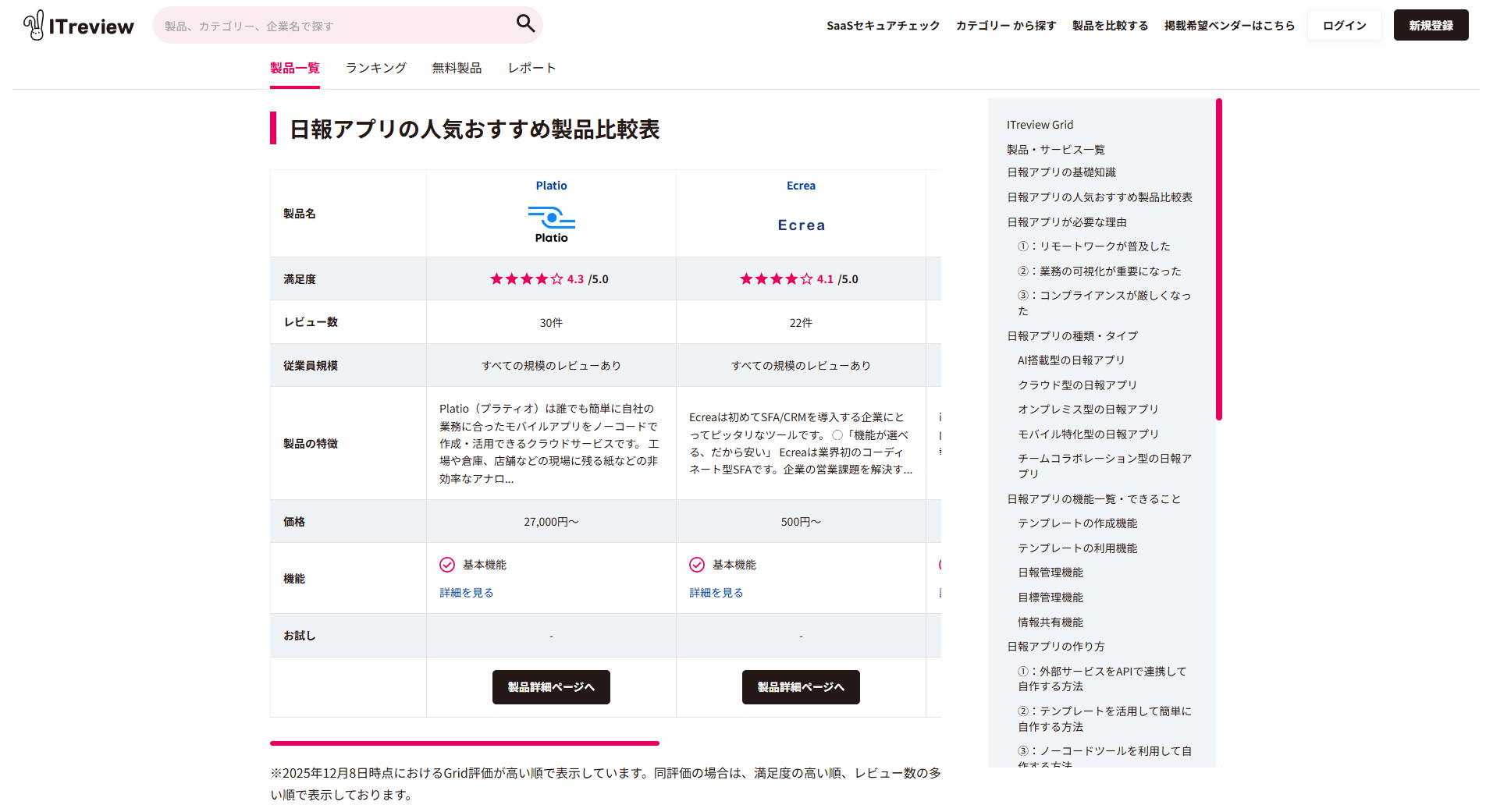Go to AI搭載型の日報アプリ
This screenshot has height=812, width=1486.
(1072, 360)
